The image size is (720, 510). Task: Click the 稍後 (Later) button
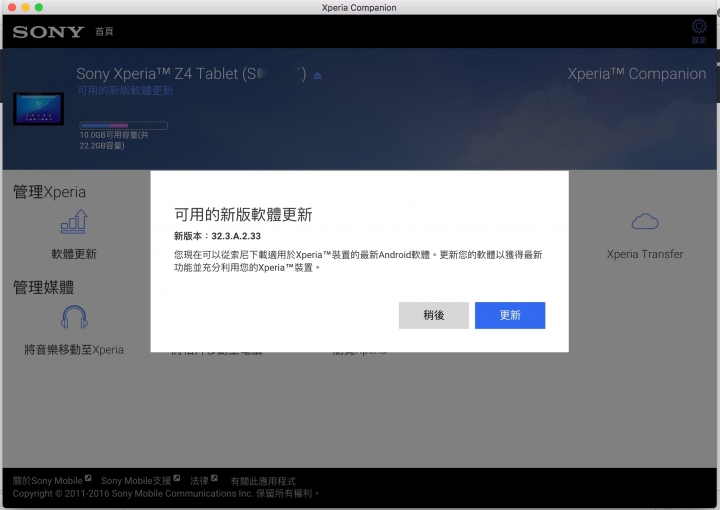(x=433, y=315)
